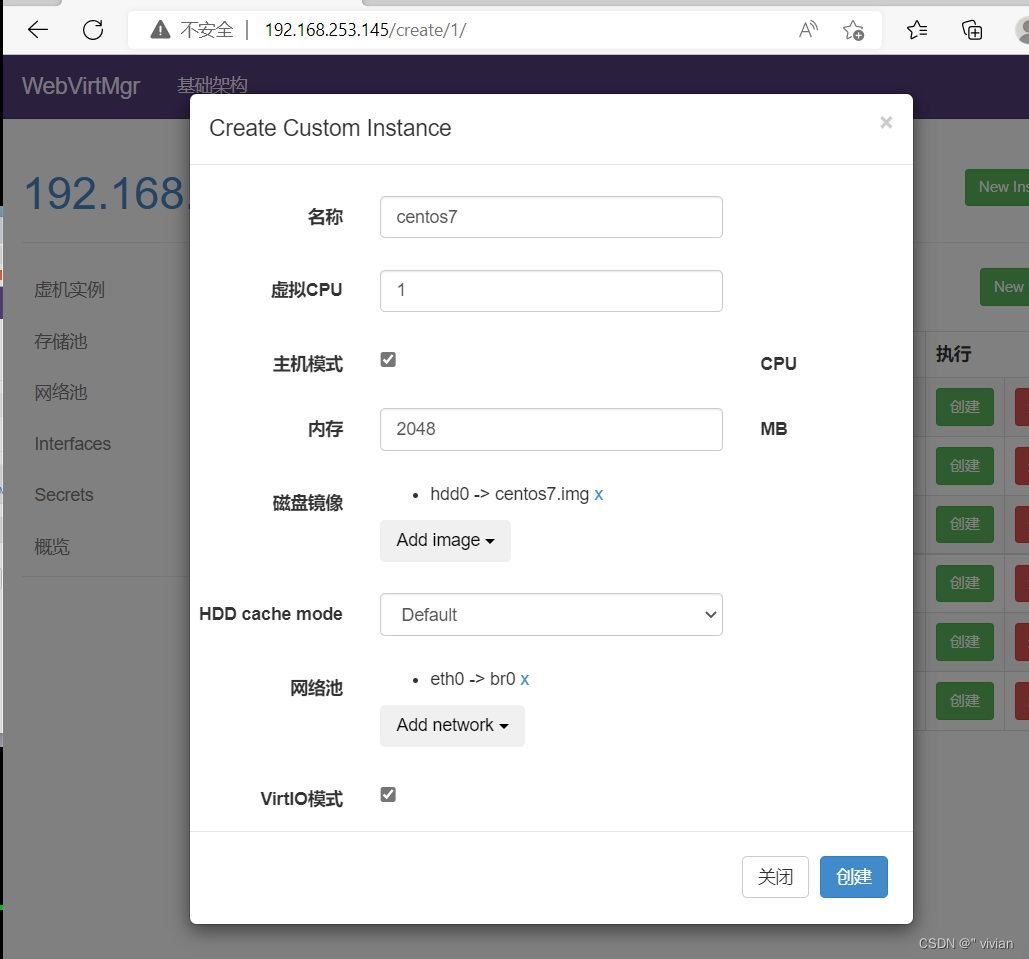Click the 磁盘镜像 label
The height and width of the screenshot is (959, 1029).
click(308, 503)
